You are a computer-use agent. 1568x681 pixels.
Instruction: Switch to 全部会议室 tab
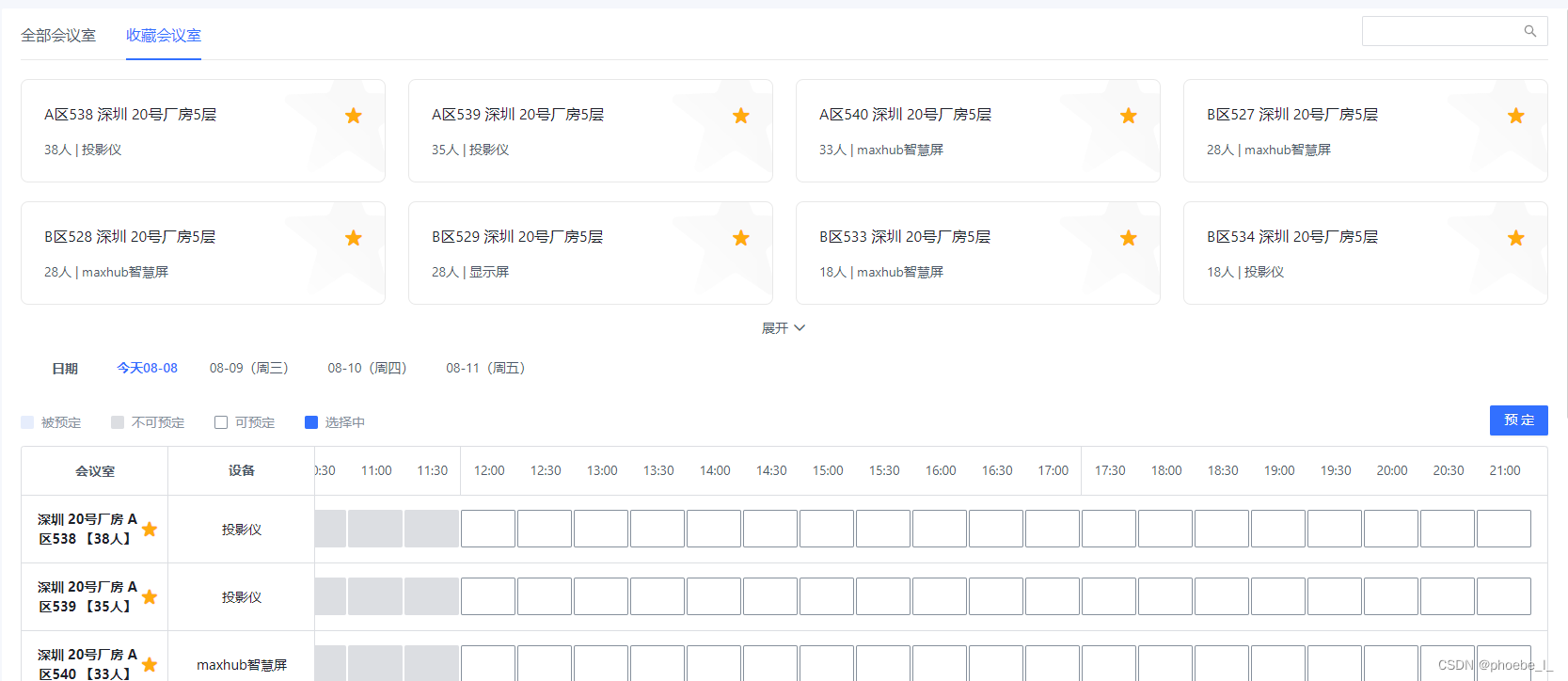(58, 36)
